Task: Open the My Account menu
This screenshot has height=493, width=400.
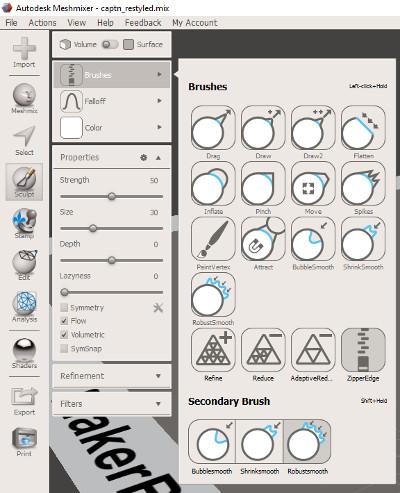Action: point(195,23)
